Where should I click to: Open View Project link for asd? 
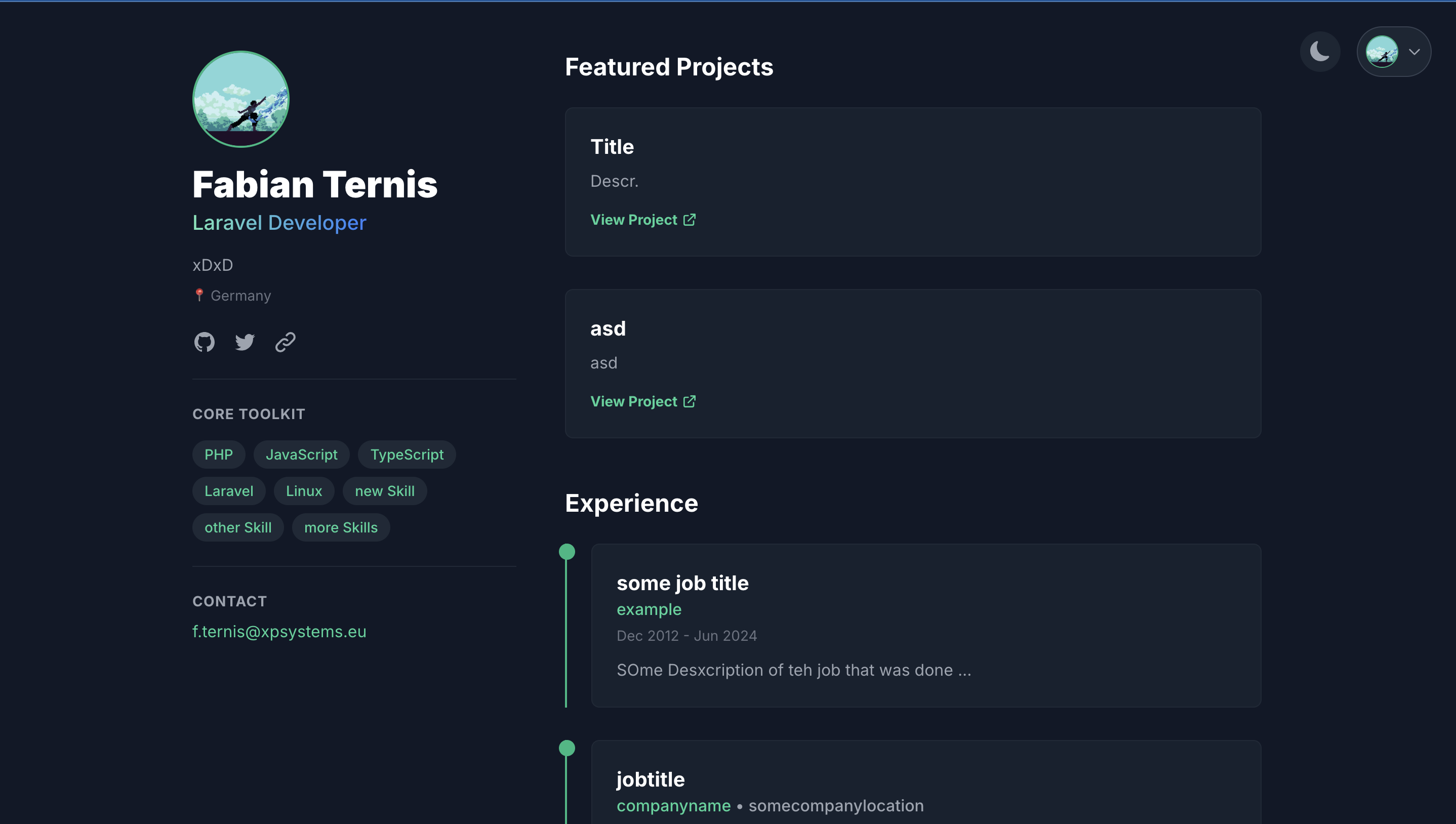(x=634, y=401)
